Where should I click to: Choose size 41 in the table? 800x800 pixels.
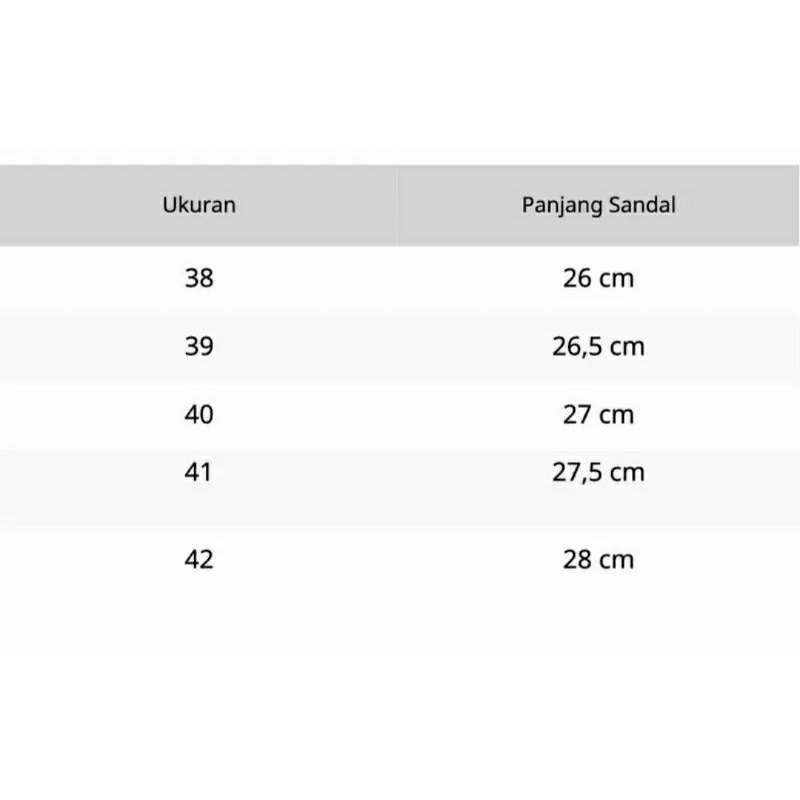click(x=199, y=472)
